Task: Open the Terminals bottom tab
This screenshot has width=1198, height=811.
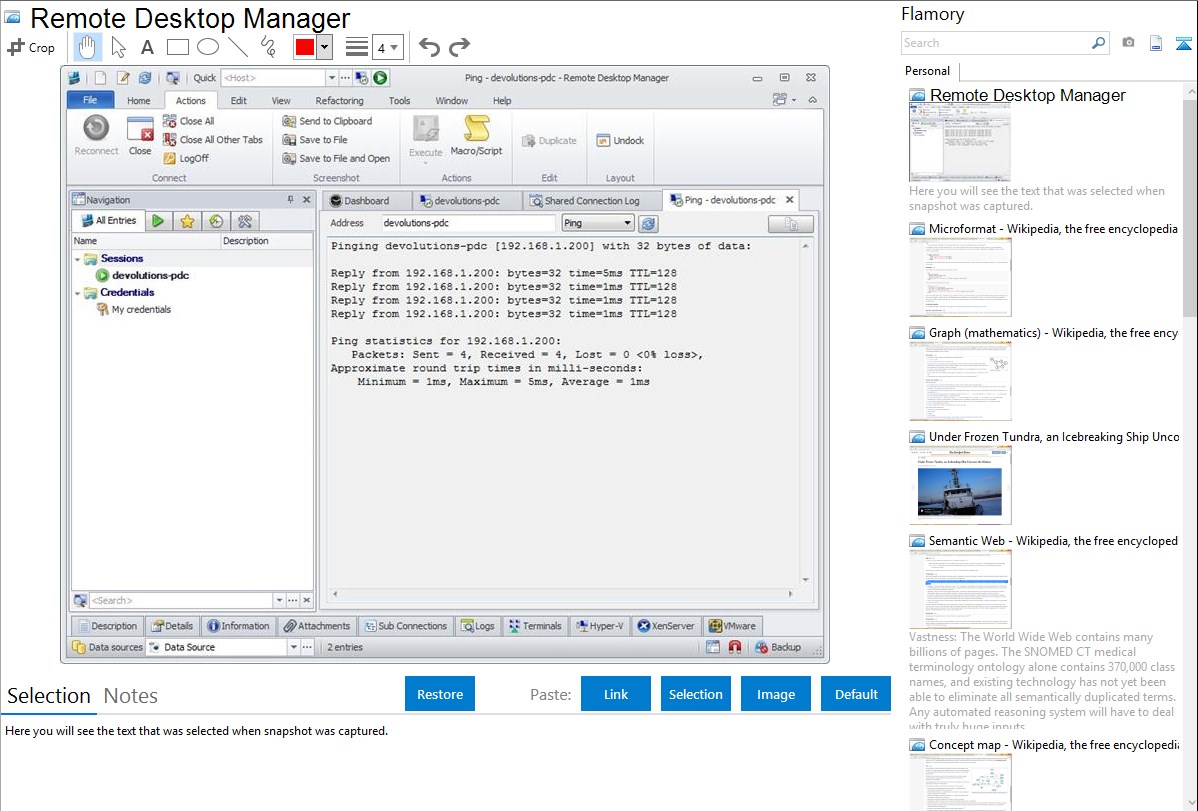Action: [x=536, y=626]
